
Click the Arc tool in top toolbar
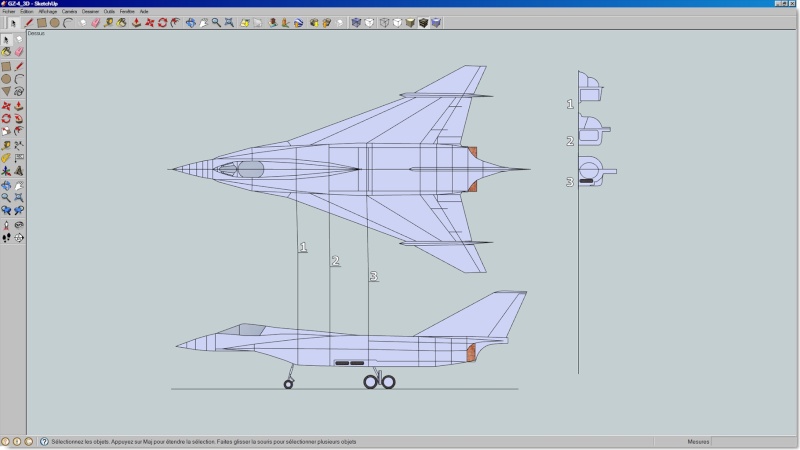68,22
